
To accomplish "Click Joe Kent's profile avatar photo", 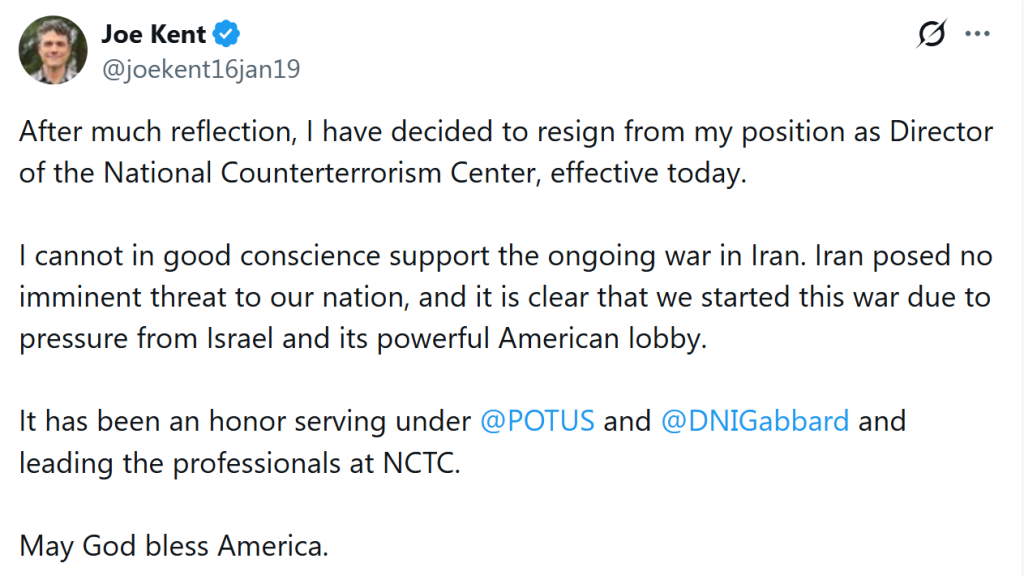I will pyautogui.click(x=53, y=50).
